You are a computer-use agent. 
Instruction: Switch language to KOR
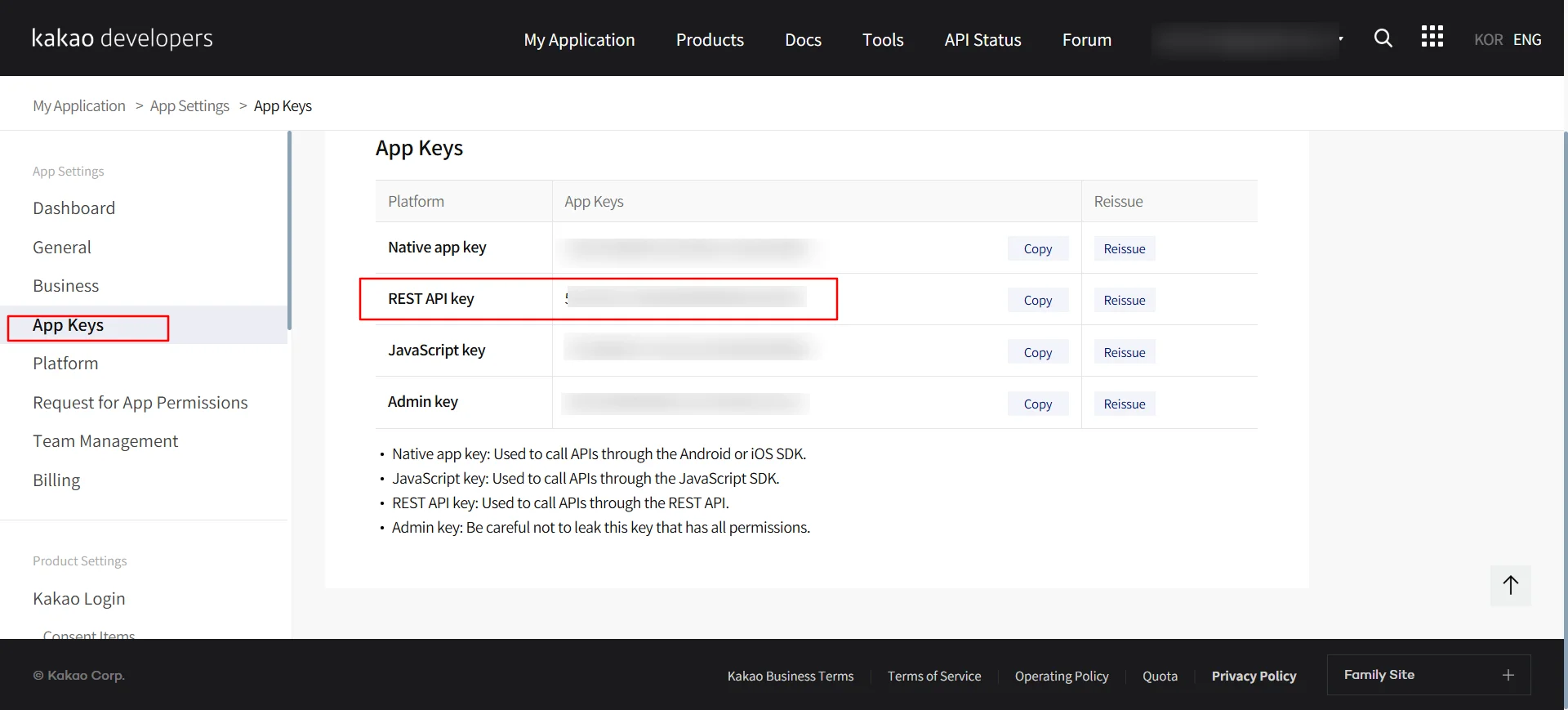tap(1488, 40)
